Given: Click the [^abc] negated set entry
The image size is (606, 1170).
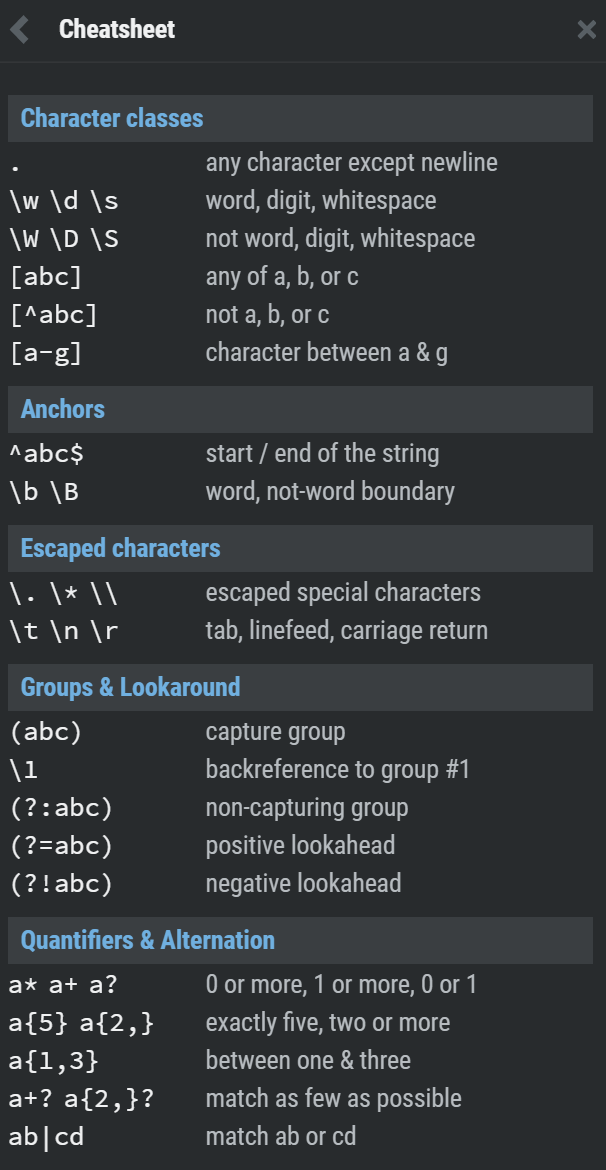Looking at the screenshot, I should [x=53, y=315].
